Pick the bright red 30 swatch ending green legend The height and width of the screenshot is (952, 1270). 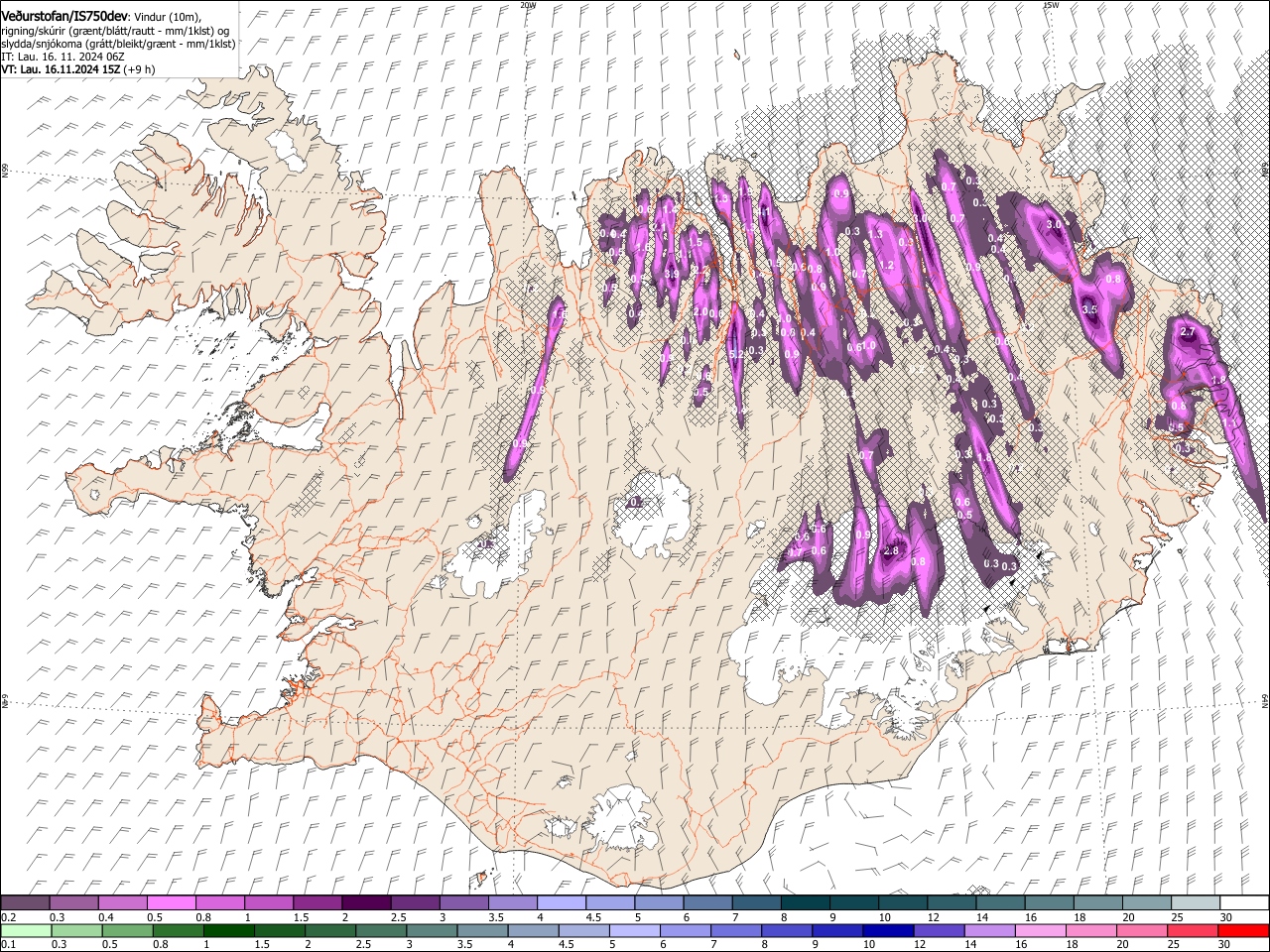tap(1243, 930)
